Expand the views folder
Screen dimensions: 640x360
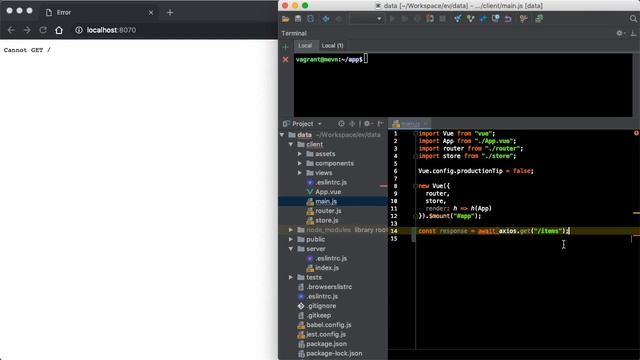[x=300, y=173]
